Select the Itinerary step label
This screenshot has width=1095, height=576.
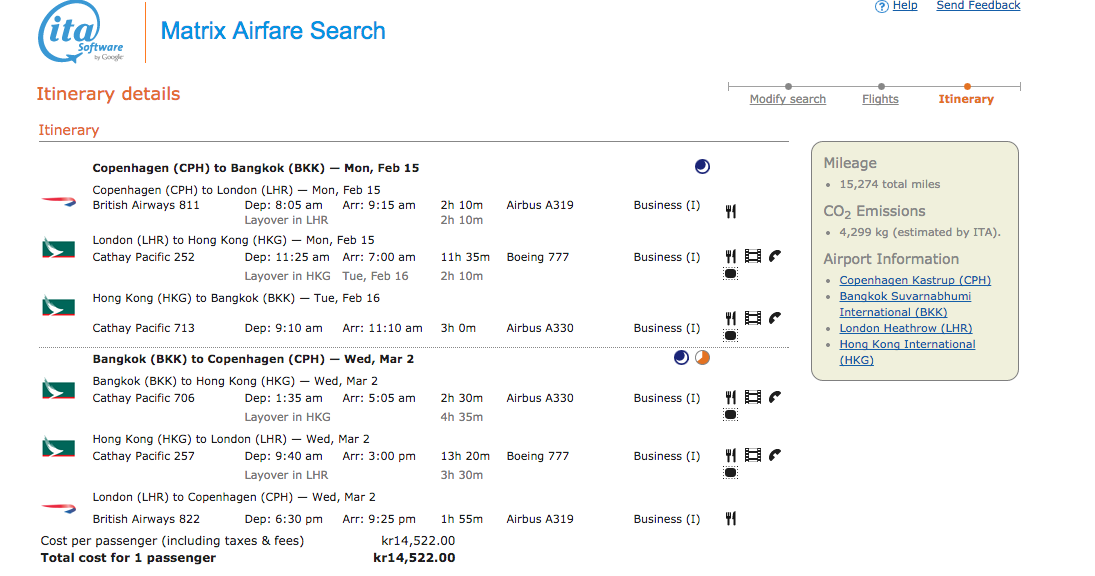(966, 99)
